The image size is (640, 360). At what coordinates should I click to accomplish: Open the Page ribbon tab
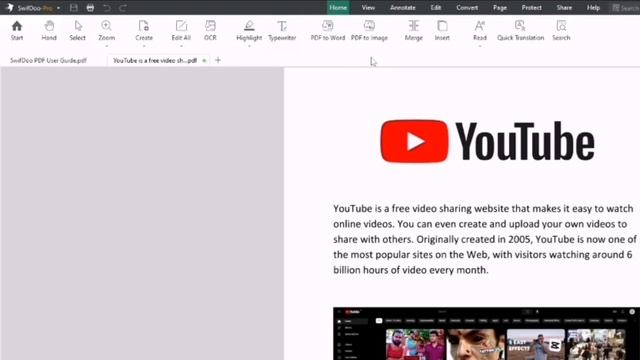(500, 7)
